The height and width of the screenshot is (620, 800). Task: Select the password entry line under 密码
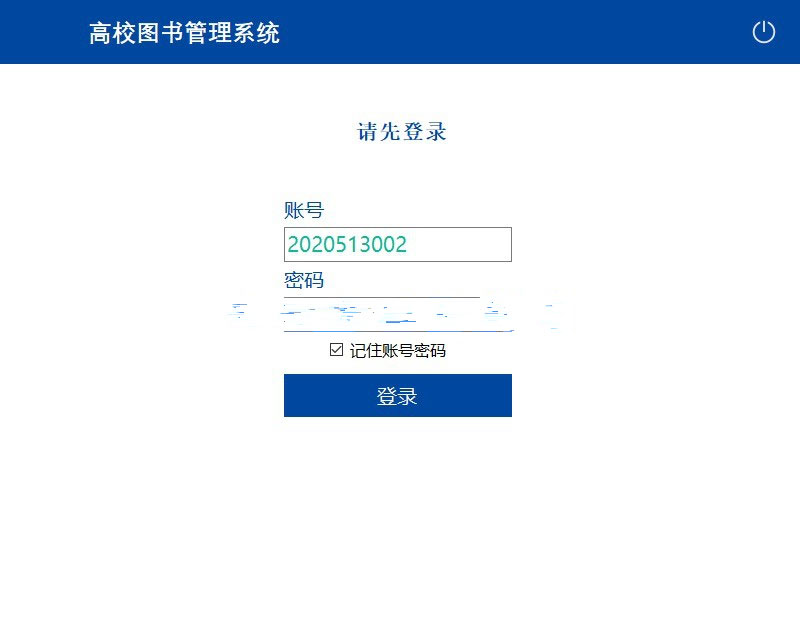(397, 314)
